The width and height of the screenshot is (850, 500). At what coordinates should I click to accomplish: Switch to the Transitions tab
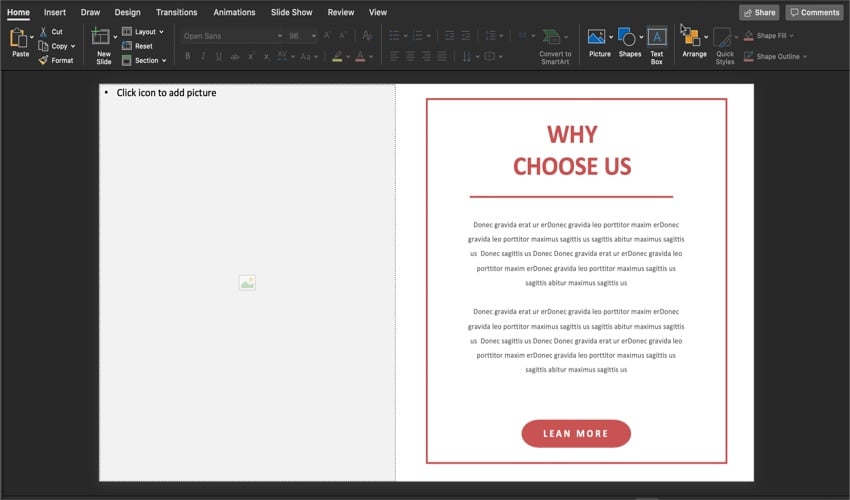[x=177, y=12]
